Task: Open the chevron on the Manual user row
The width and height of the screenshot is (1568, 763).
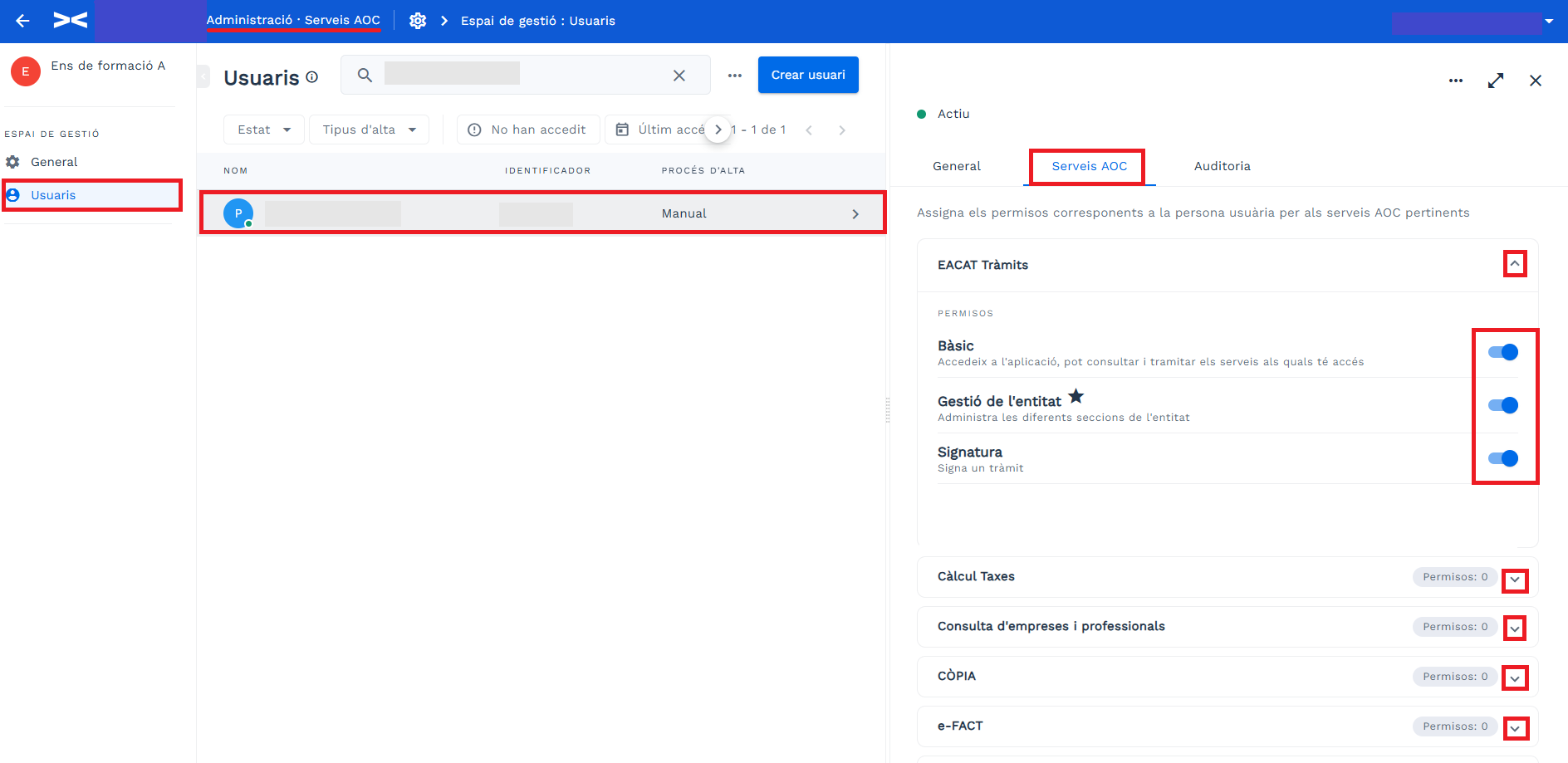Action: pyautogui.click(x=855, y=214)
